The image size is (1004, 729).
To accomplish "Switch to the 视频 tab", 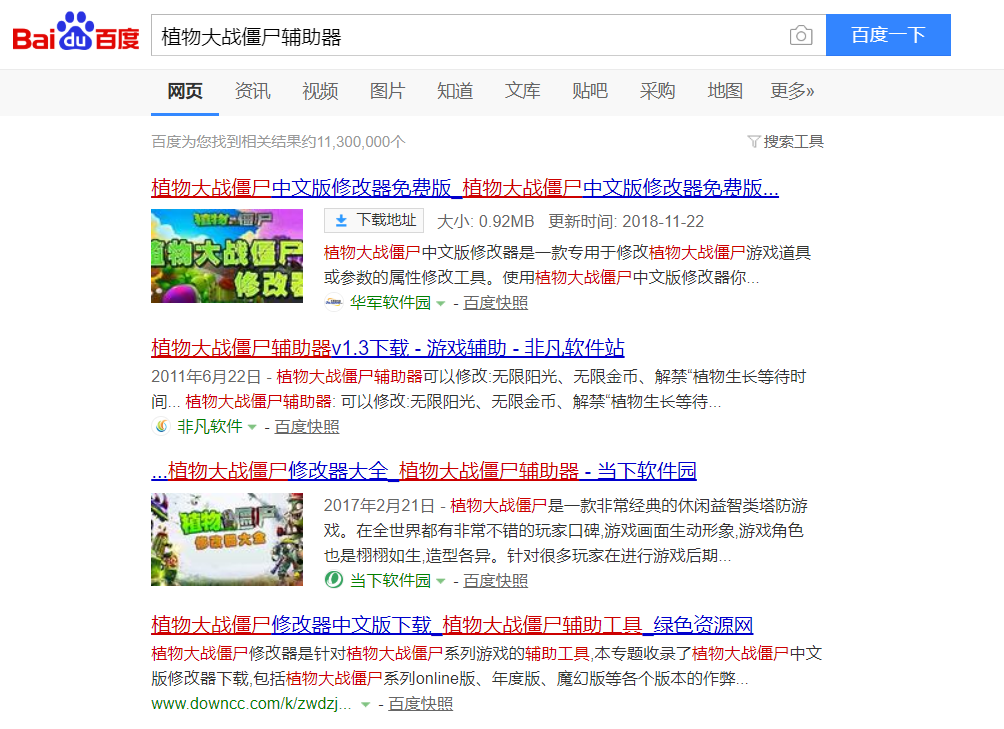I will tap(320, 91).
